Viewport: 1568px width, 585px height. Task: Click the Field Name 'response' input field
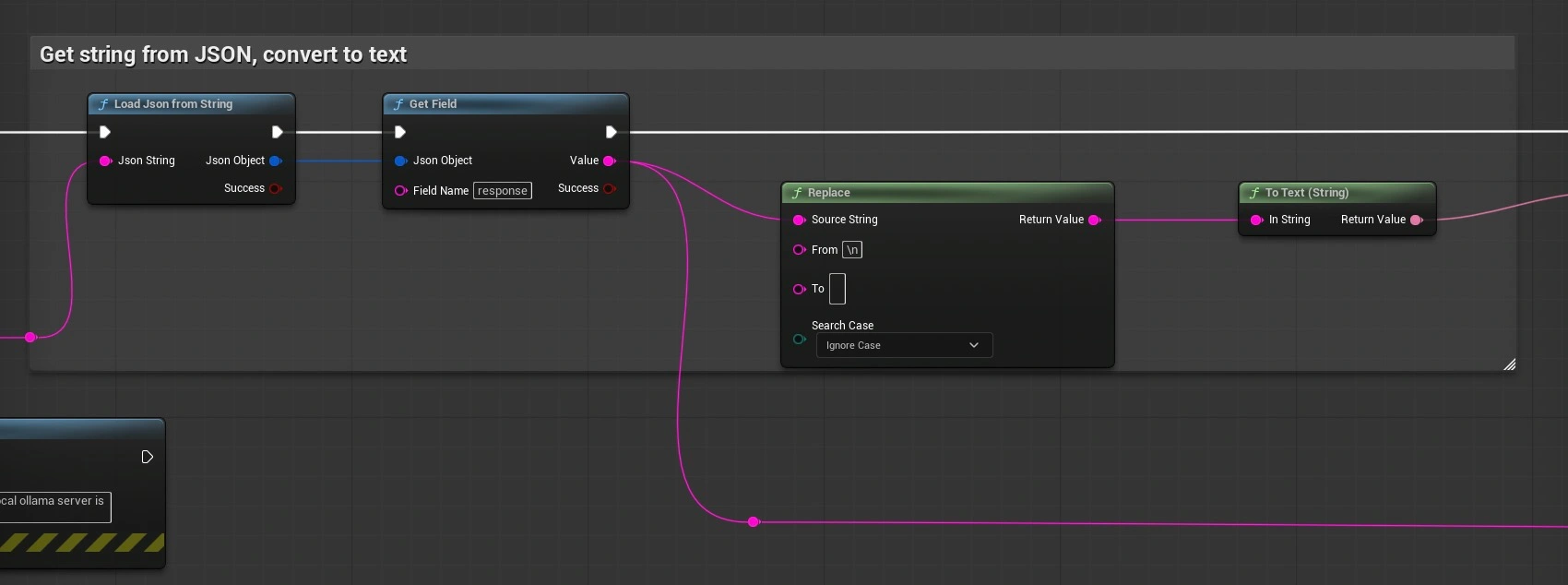[503, 191]
